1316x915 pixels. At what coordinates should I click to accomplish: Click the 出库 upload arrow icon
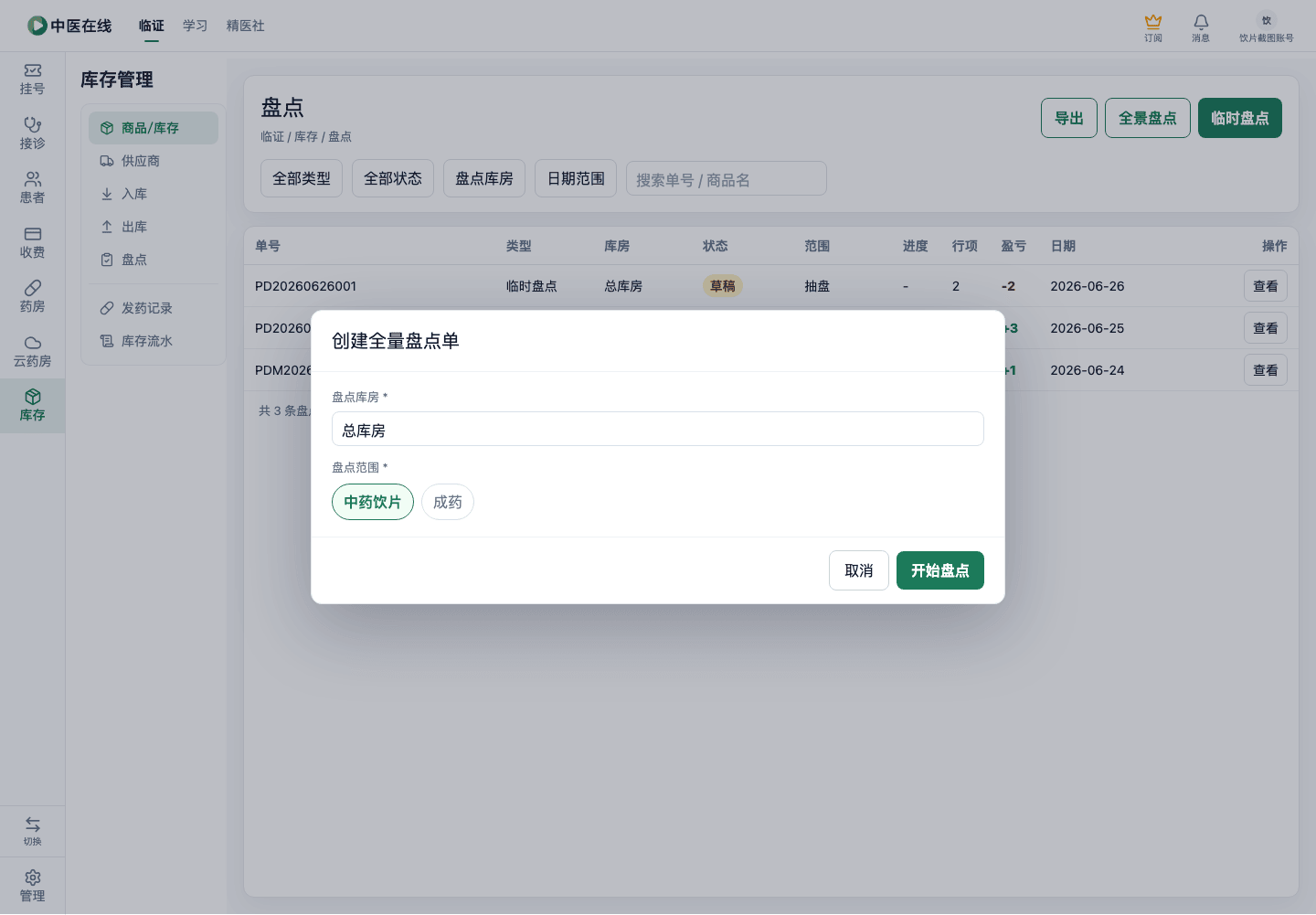(107, 227)
